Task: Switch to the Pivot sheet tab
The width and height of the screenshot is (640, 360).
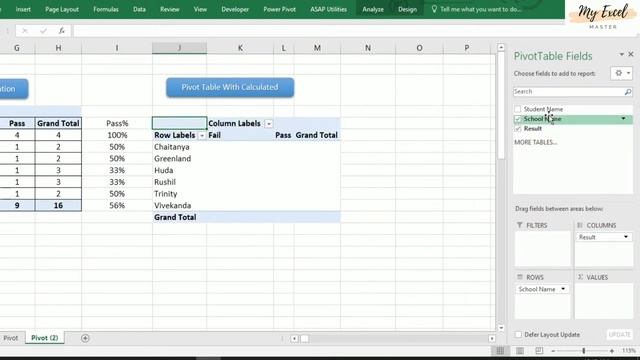Action: click(x=11, y=338)
